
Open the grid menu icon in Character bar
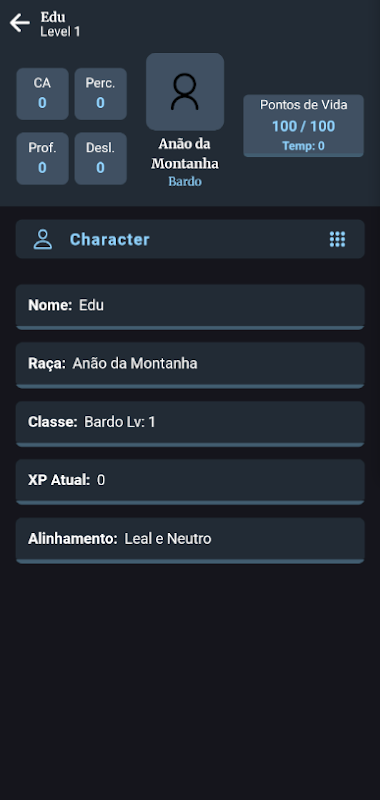[337, 239]
